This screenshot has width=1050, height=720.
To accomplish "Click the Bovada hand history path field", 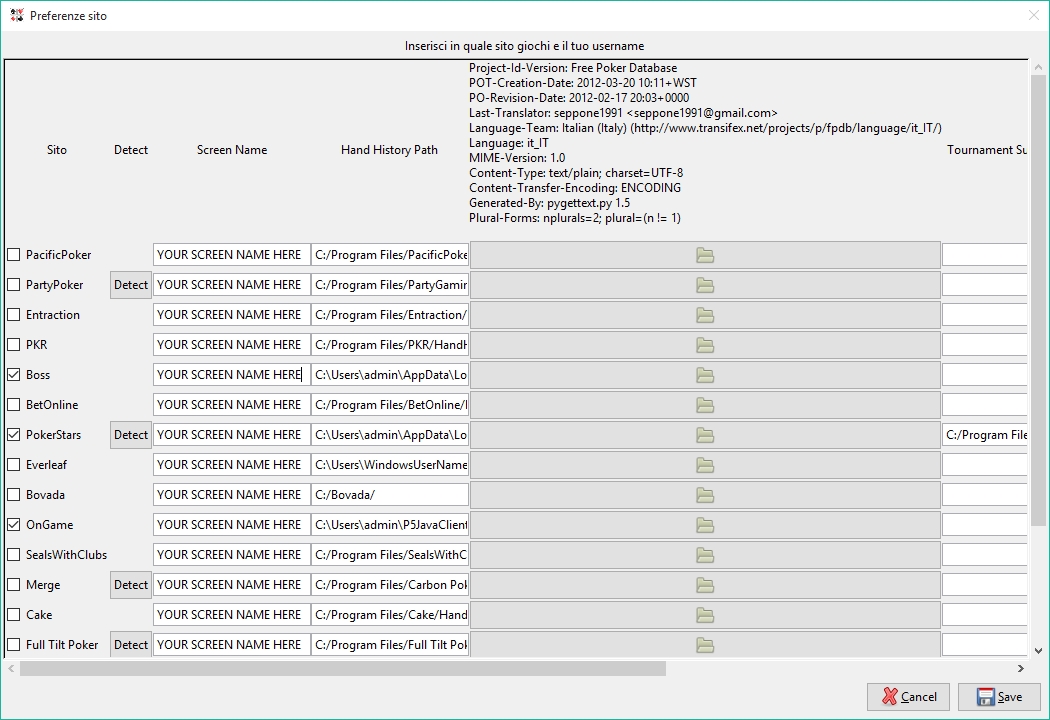I will point(390,494).
